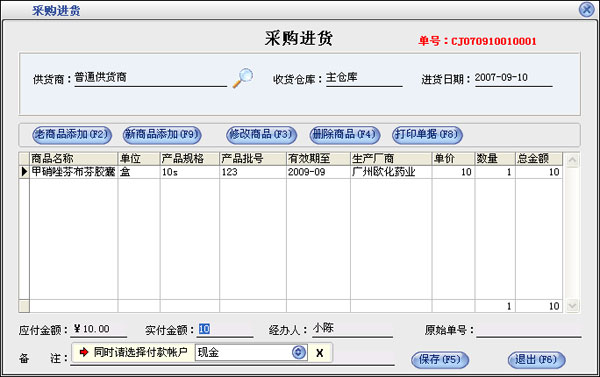Click 修改商品 (F3) button
600x377 pixels.
pyautogui.click(x=261, y=135)
